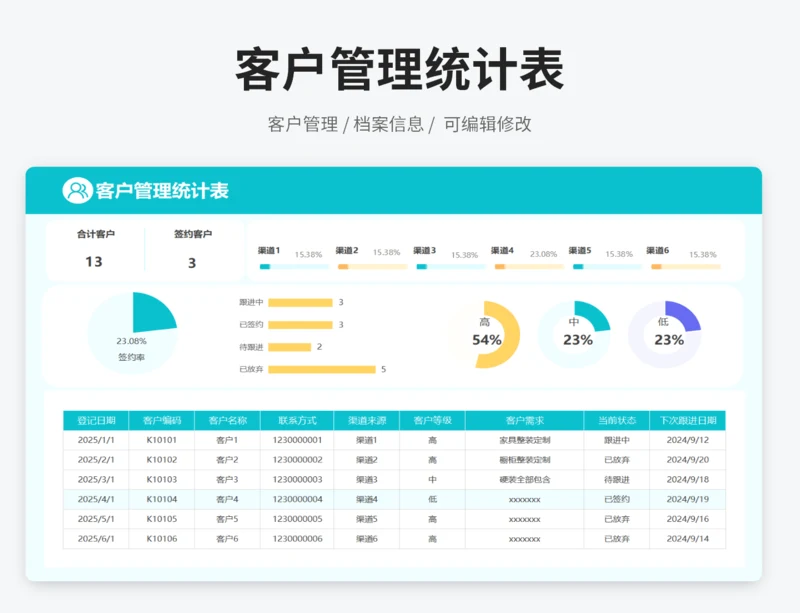Select the cell 2025/6/1

(x=96, y=539)
